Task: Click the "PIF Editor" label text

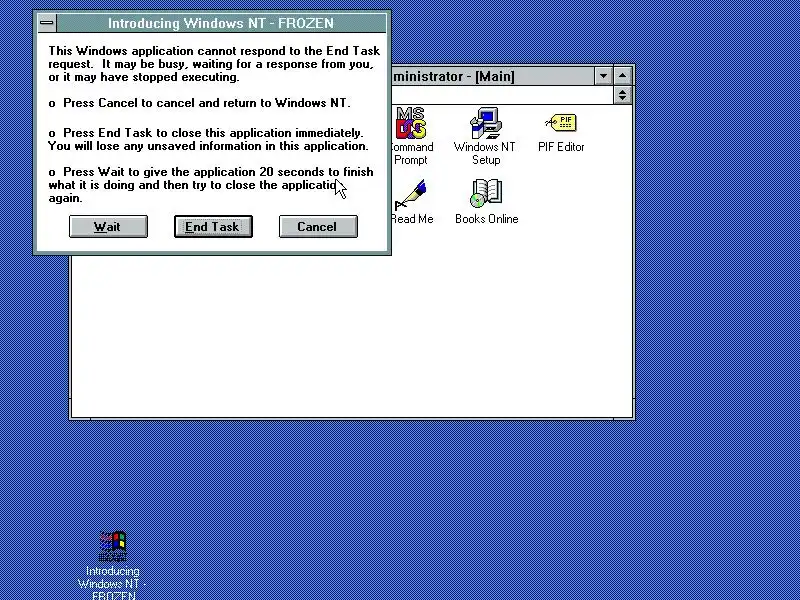Action: coord(561,147)
